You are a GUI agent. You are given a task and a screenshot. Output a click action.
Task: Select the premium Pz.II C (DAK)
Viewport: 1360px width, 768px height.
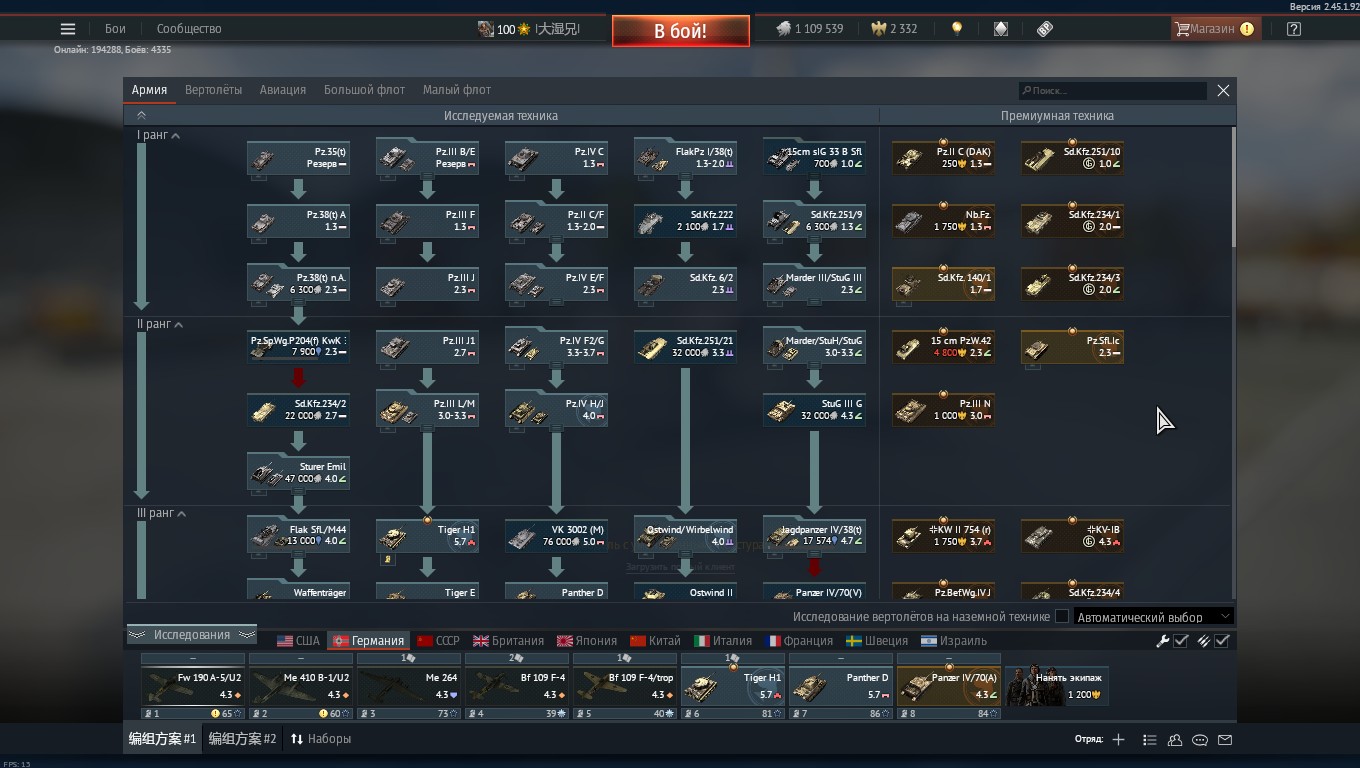click(x=943, y=158)
